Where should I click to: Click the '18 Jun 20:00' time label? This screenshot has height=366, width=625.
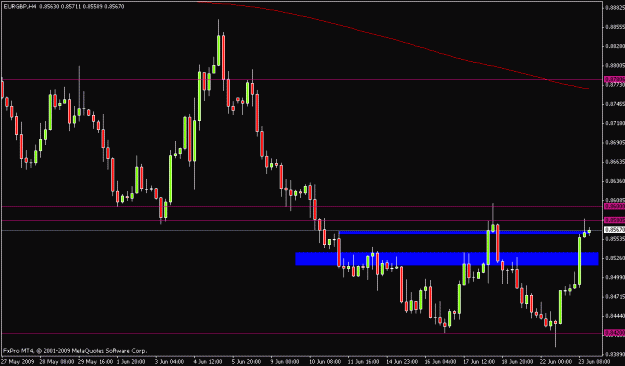(517, 362)
